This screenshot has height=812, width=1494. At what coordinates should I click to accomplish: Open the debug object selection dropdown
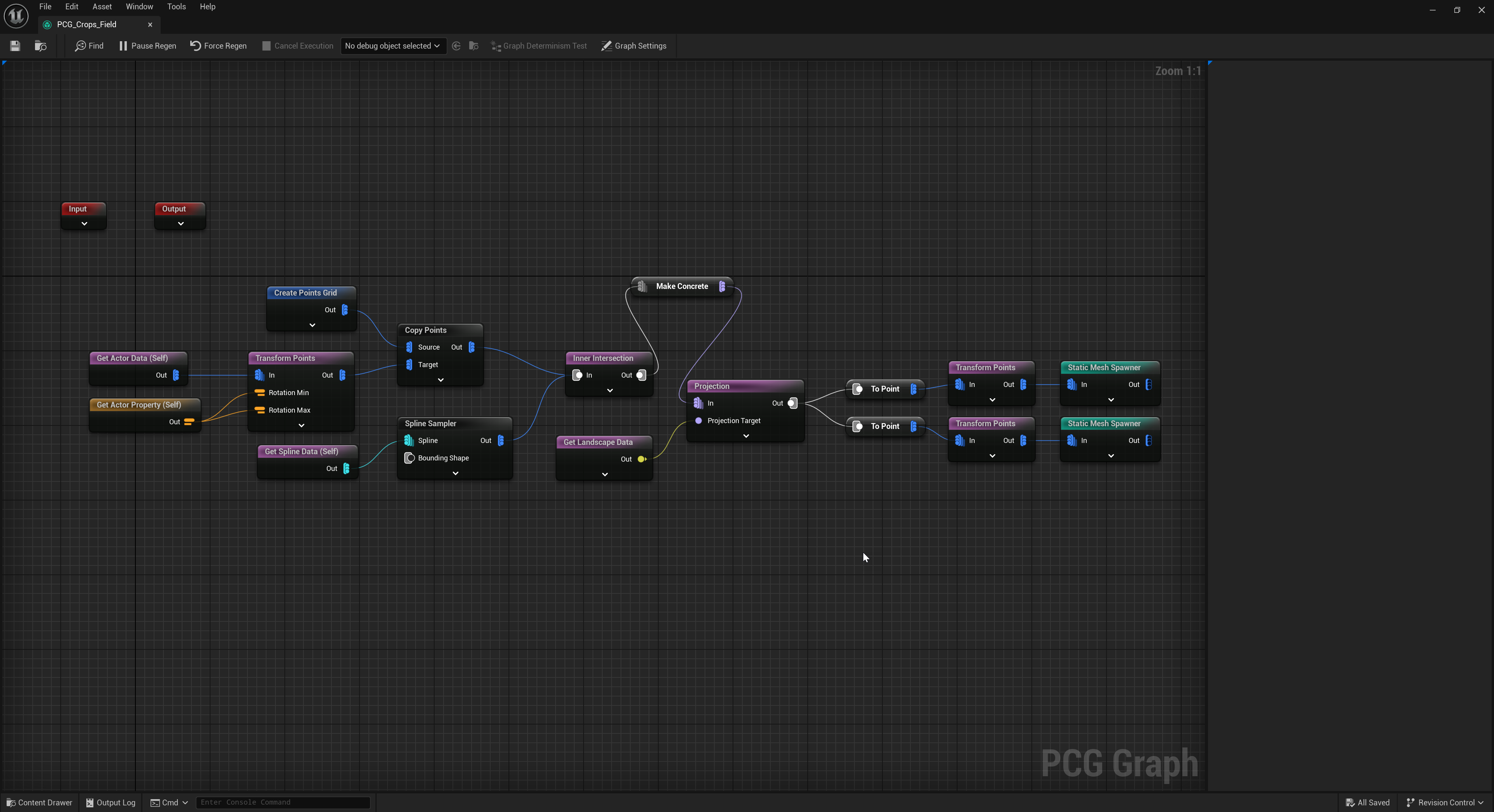pos(392,46)
